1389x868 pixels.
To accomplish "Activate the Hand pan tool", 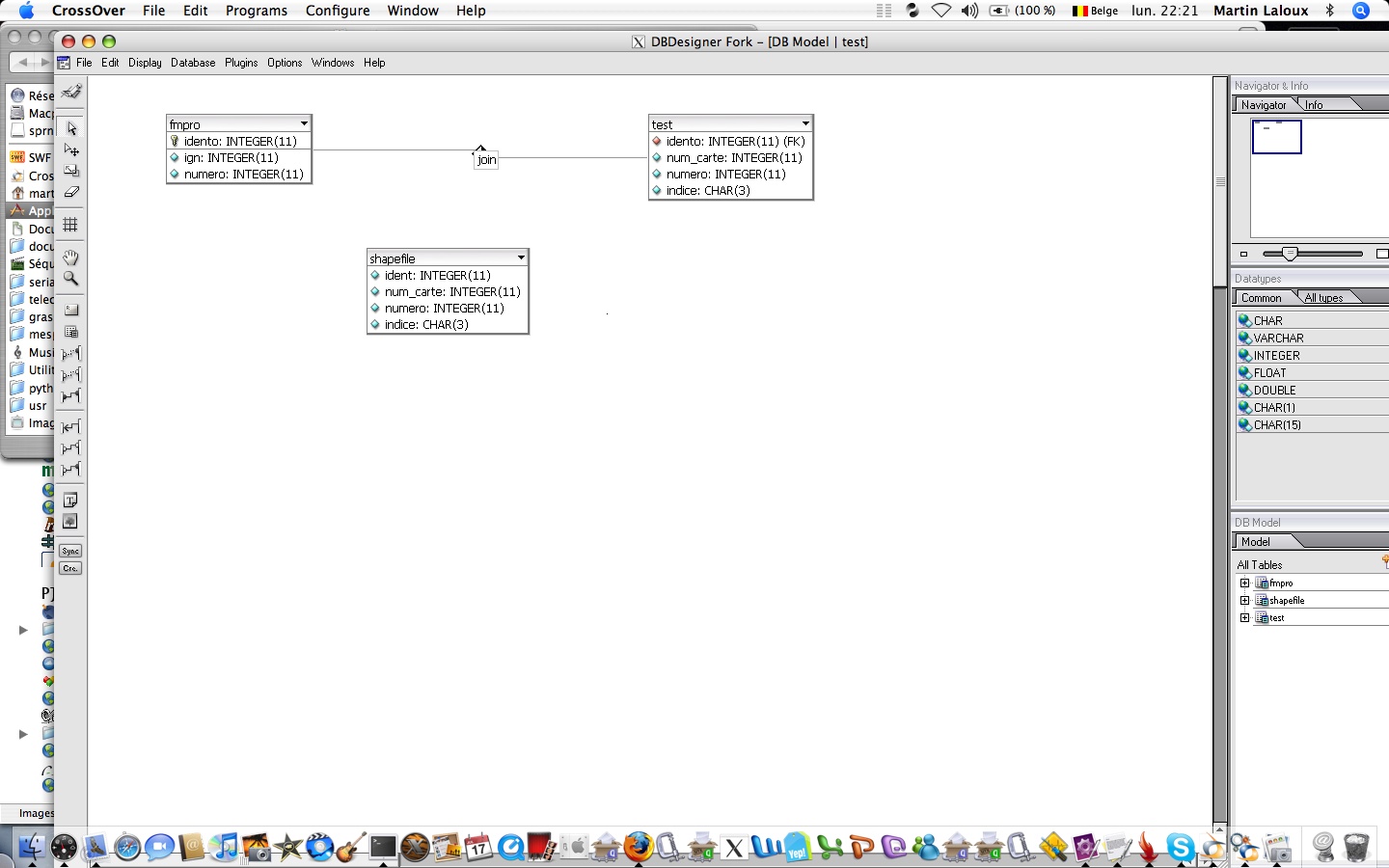I will point(70,258).
